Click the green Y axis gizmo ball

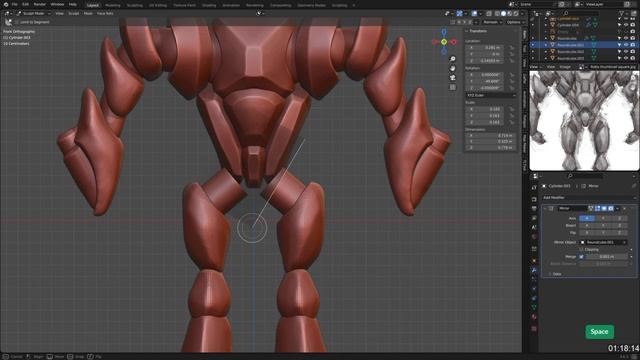click(x=444, y=42)
